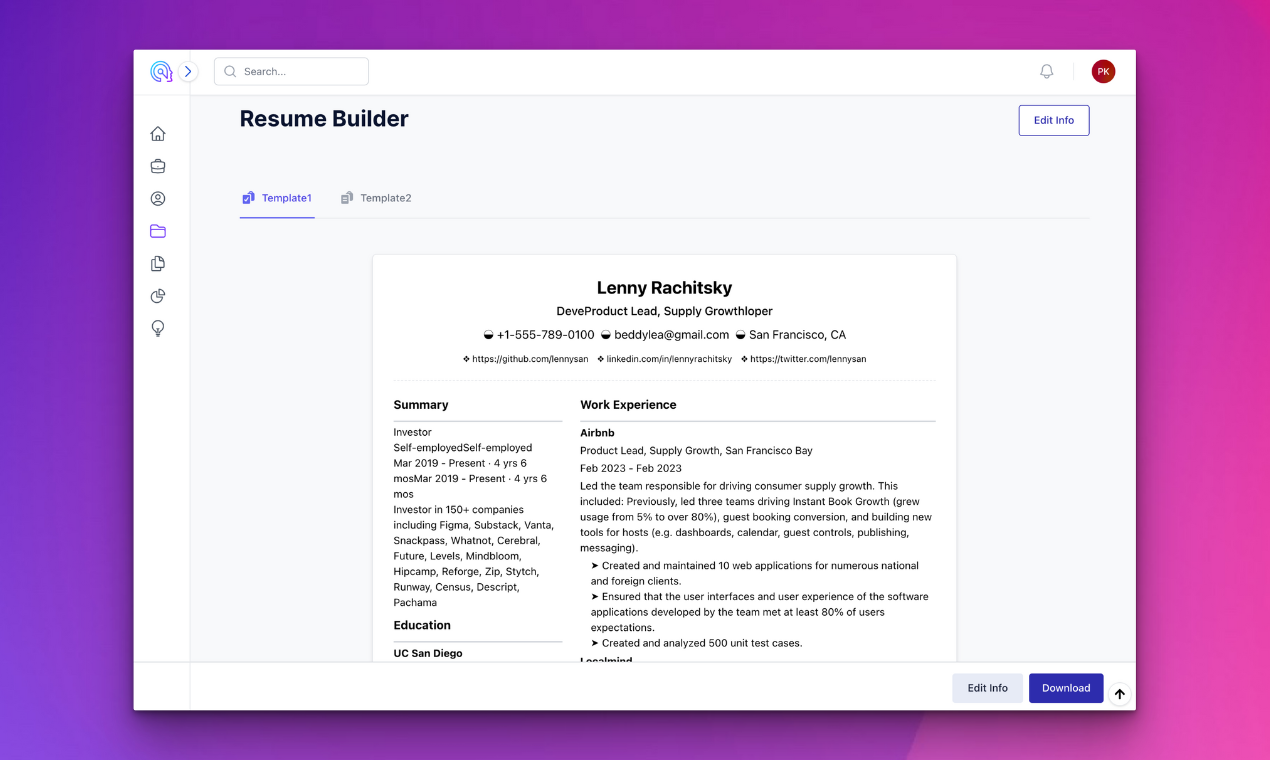Click the scroll-to-top arrow button
This screenshot has width=1270, height=760.
(x=1120, y=694)
